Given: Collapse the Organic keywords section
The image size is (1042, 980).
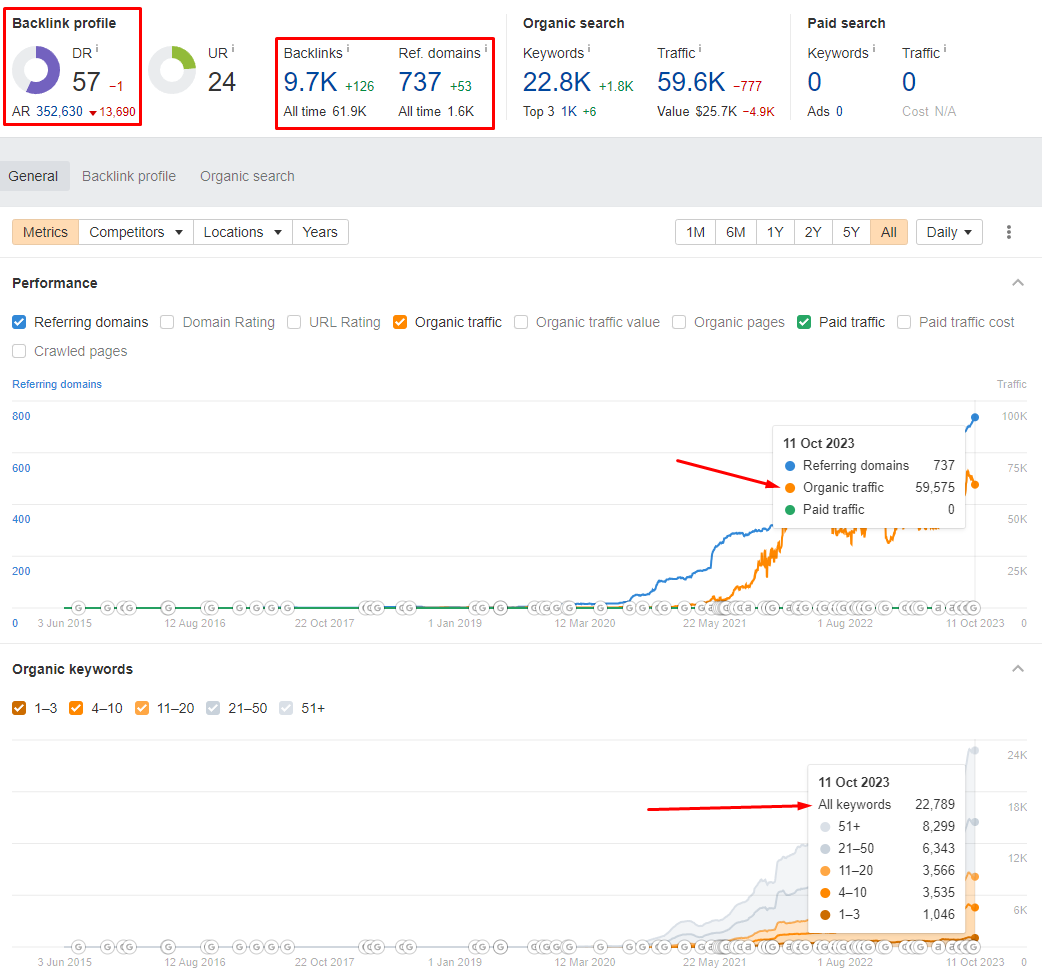Looking at the screenshot, I should (x=1017, y=668).
